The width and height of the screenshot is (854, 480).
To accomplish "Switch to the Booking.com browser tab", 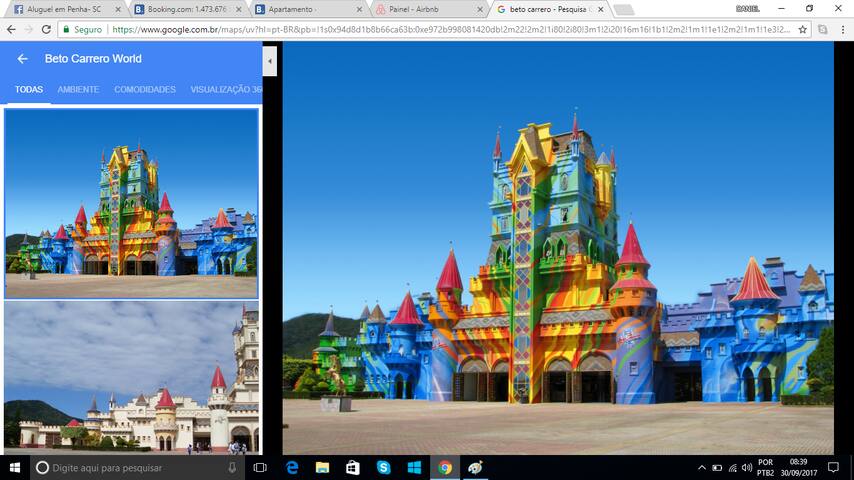I will (187, 9).
